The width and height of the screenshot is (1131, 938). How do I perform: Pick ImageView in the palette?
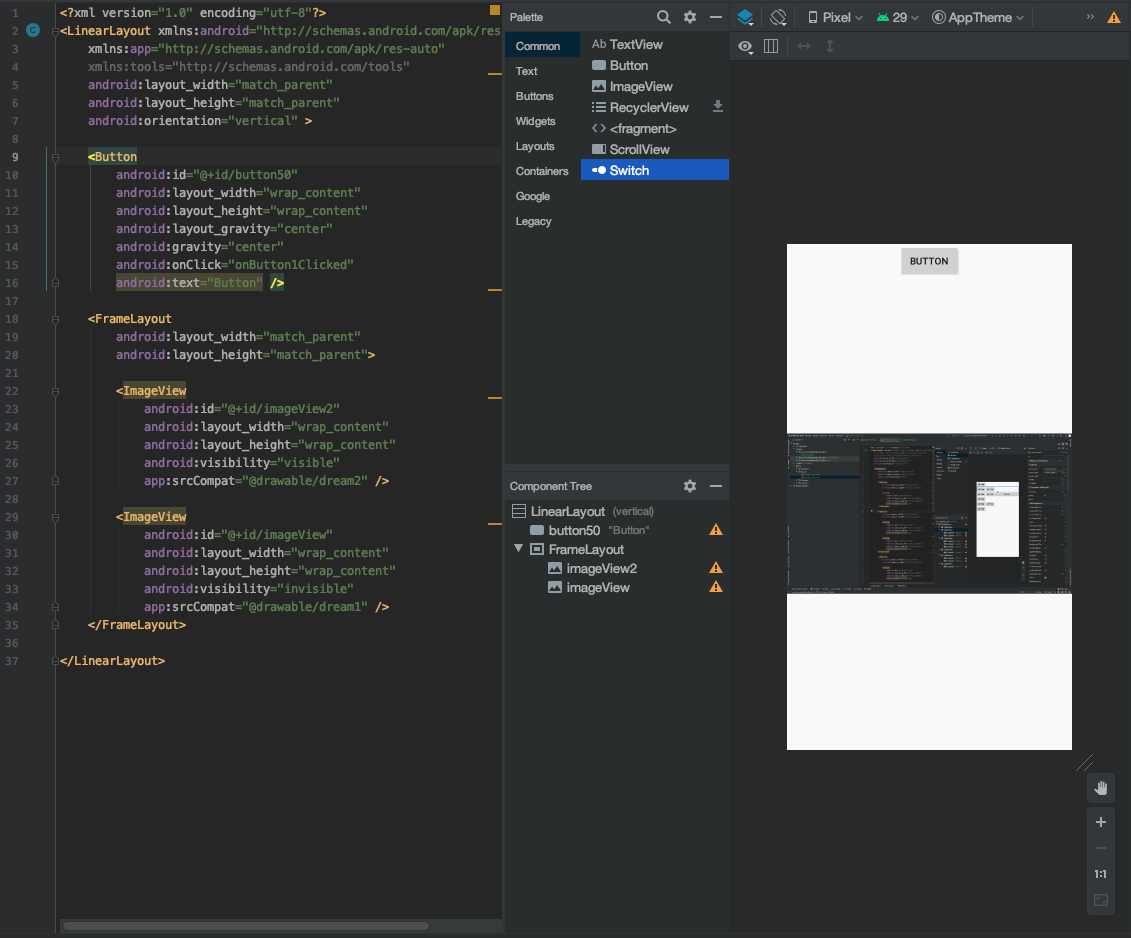pyautogui.click(x=654, y=86)
